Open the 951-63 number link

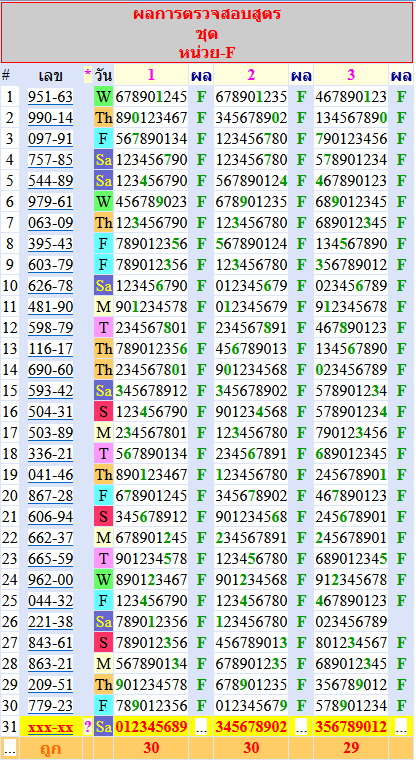(51, 97)
